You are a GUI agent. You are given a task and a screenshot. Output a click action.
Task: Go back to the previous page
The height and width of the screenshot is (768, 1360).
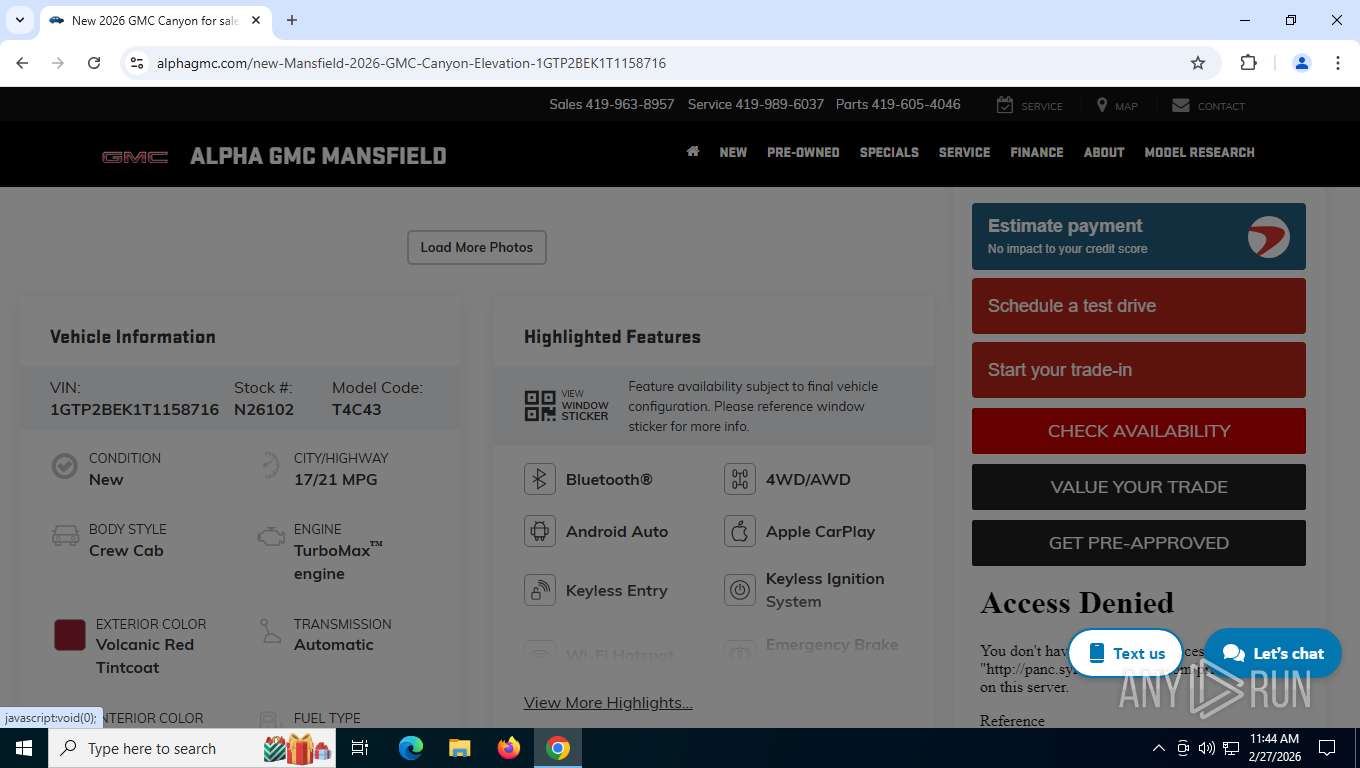tap(22, 63)
